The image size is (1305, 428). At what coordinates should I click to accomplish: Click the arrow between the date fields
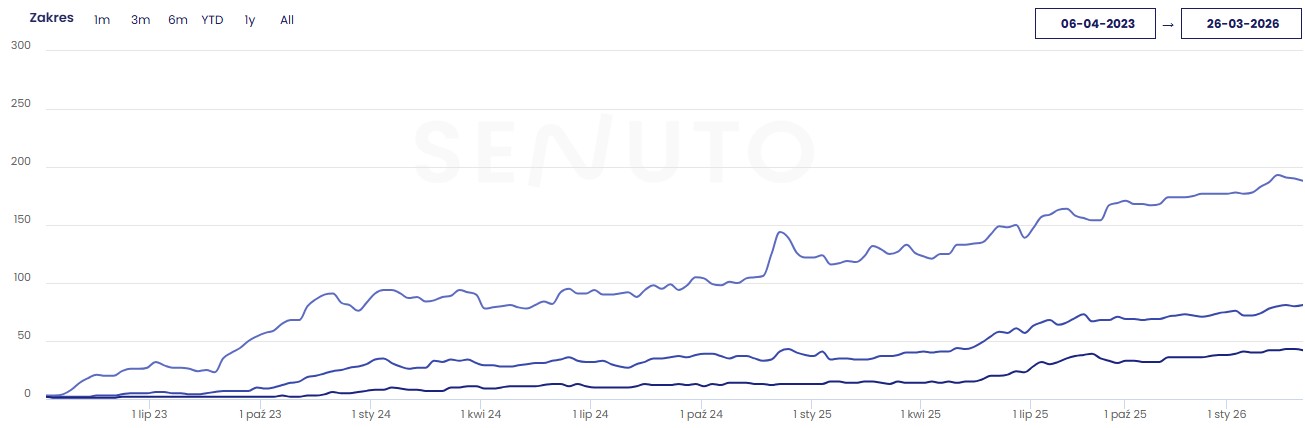[x=1168, y=24]
